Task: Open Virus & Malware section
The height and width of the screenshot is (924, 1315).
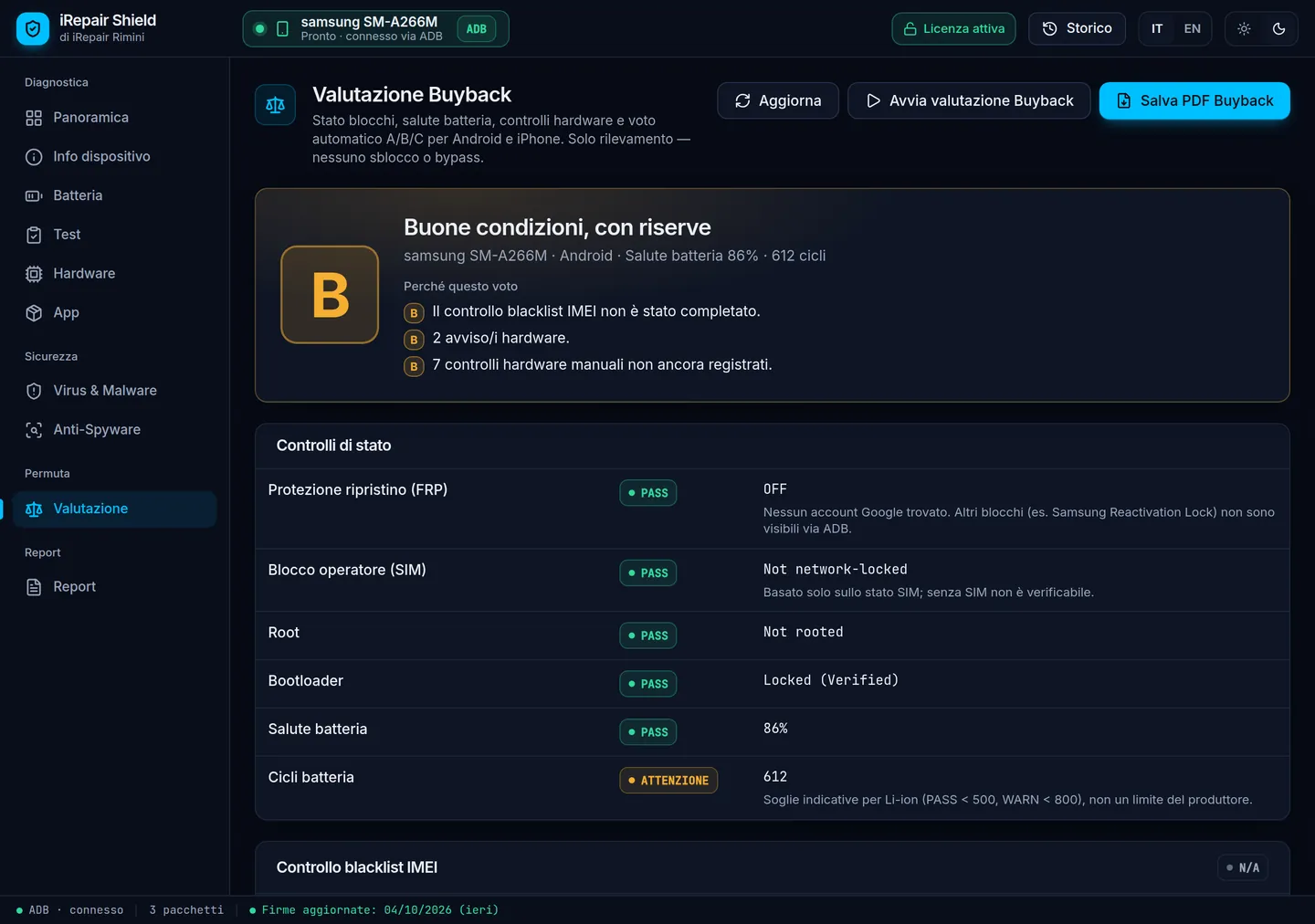Action: coord(114,391)
